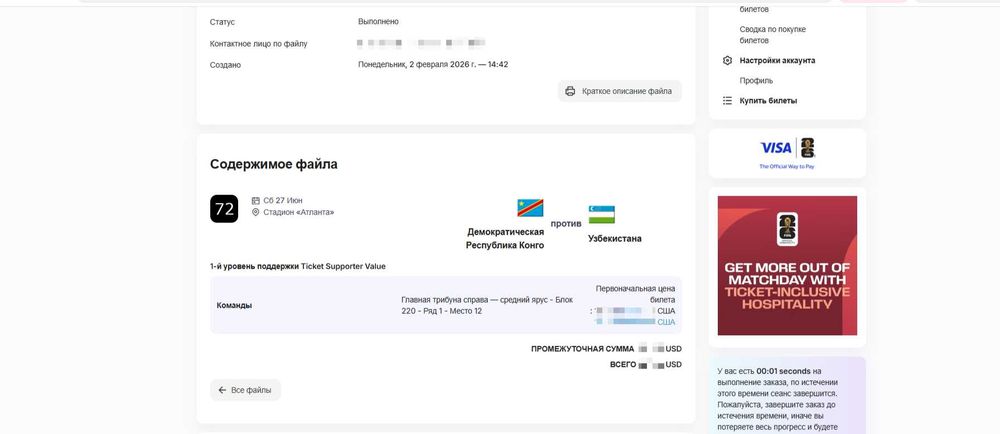Click the gear icon next to Настройки аккаунта
The height and width of the screenshot is (434, 1000).
coord(727,61)
